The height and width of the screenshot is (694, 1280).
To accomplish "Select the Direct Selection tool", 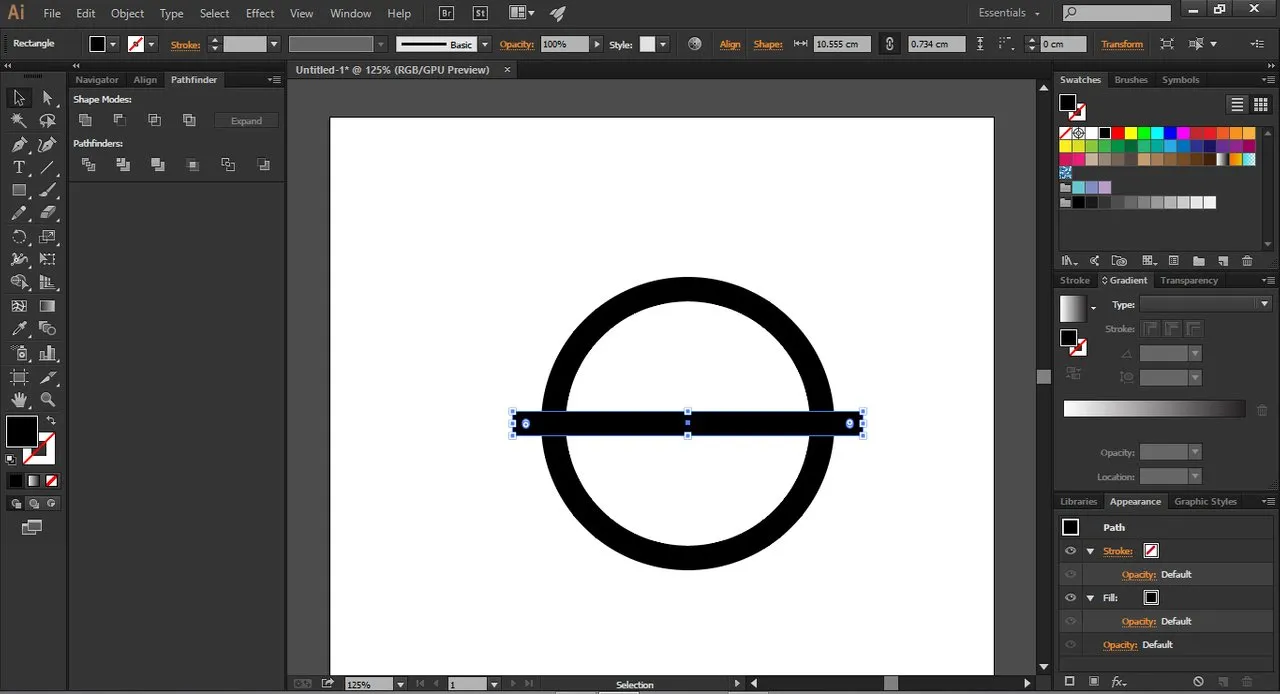I will coord(47,98).
